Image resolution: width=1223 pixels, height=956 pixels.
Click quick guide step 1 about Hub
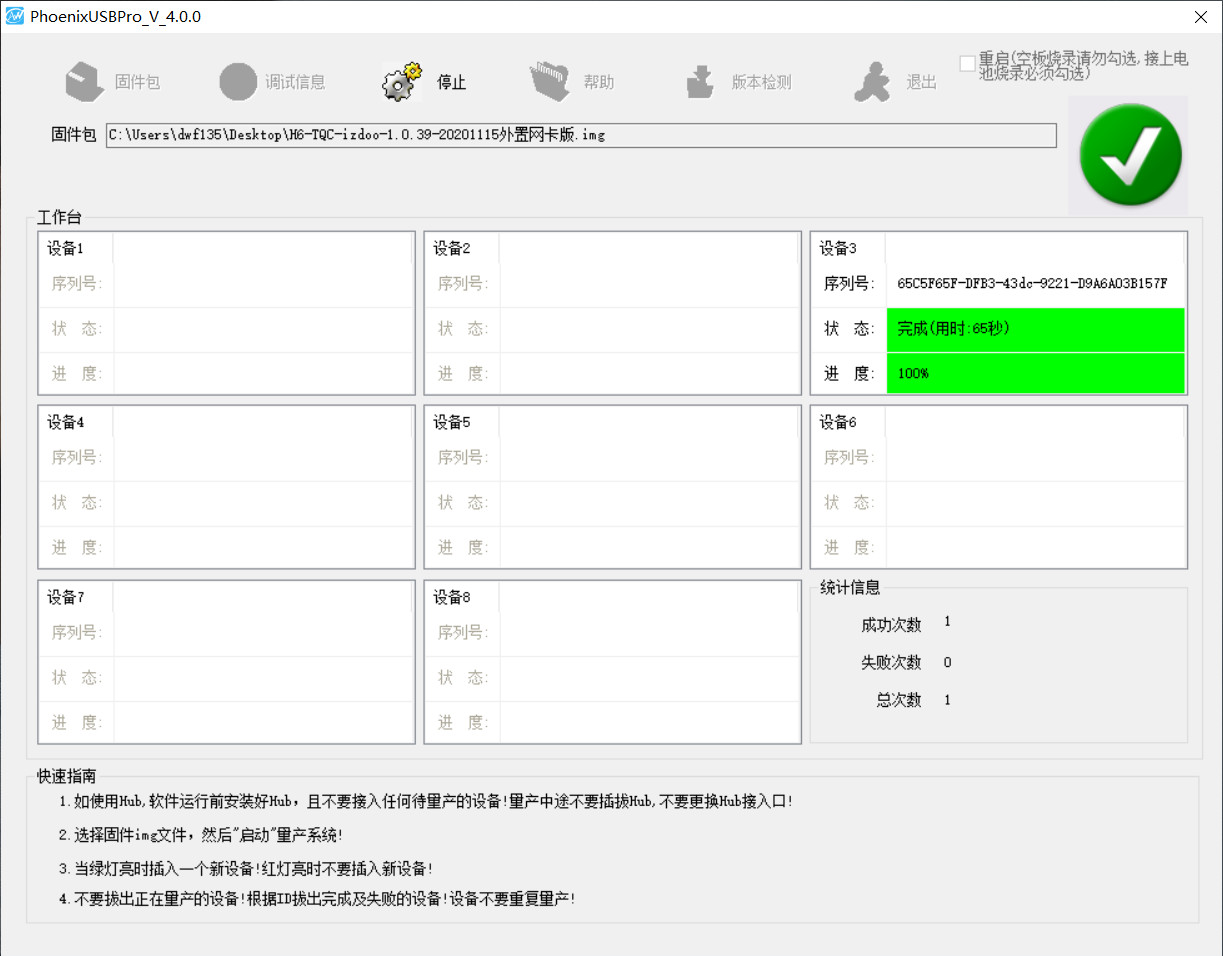click(x=425, y=801)
